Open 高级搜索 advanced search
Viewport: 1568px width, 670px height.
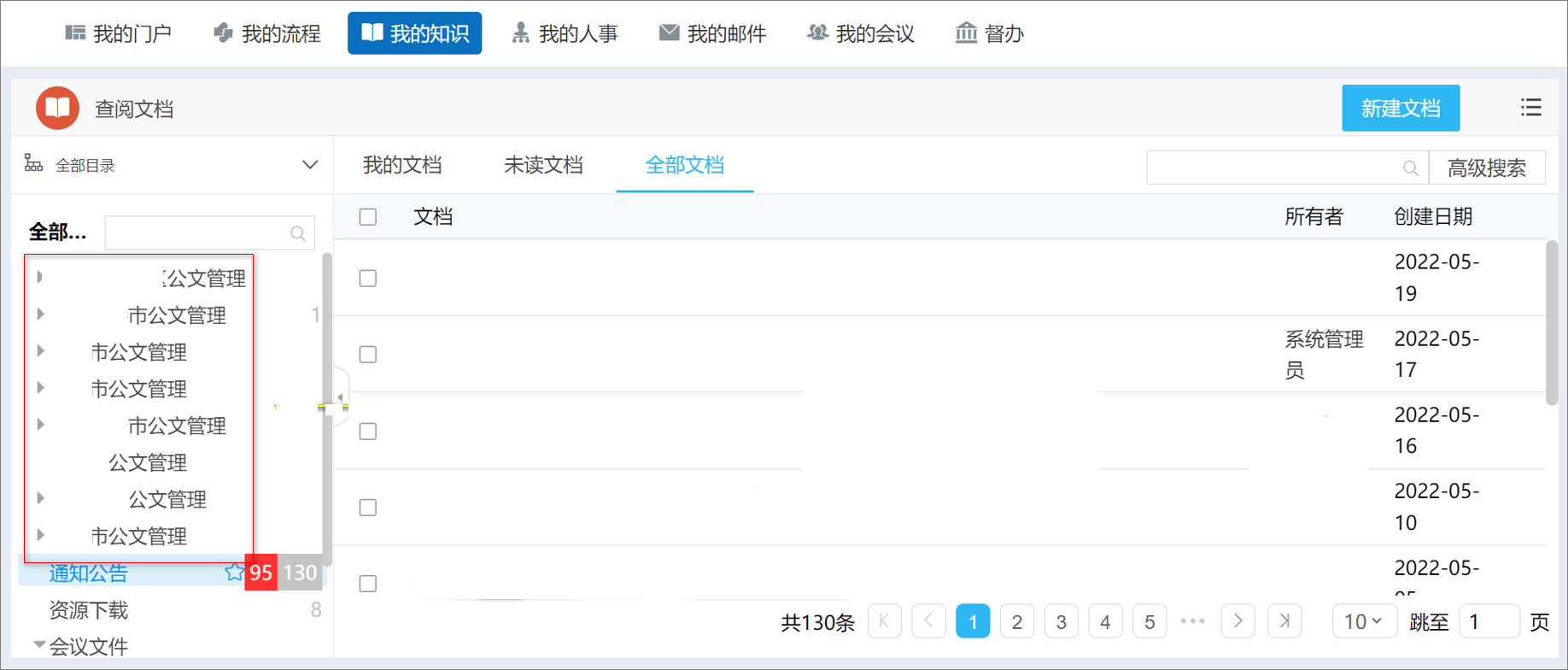pyautogui.click(x=1487, y=167)
